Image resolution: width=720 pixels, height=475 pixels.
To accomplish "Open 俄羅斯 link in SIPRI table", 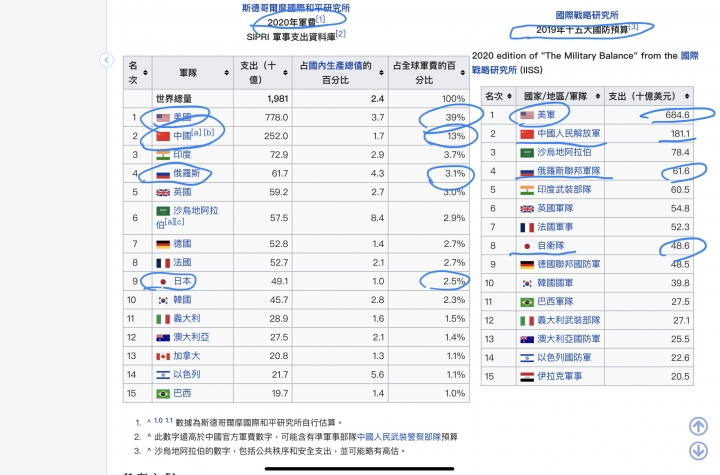I will (186, 173).
